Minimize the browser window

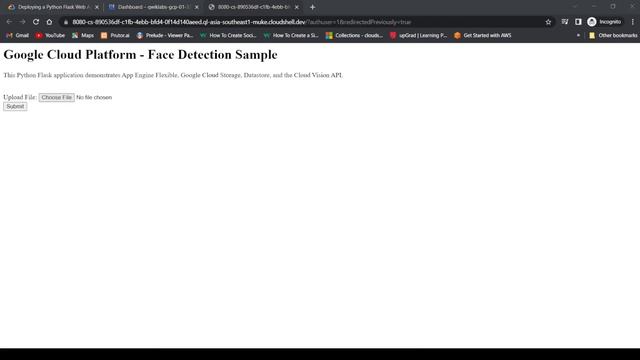pyautogui.click(x=594, y=7)
